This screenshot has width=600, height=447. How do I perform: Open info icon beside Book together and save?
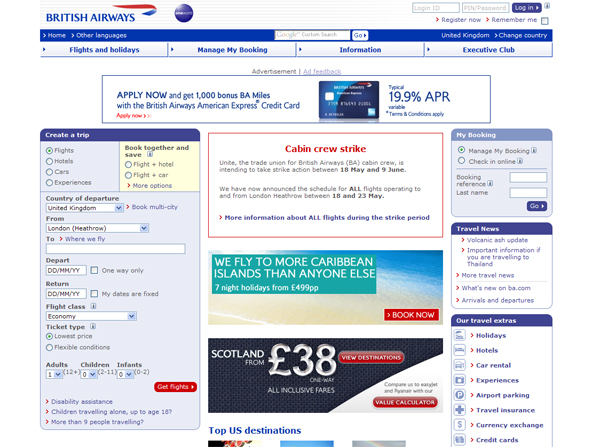(x=150, y=154)
